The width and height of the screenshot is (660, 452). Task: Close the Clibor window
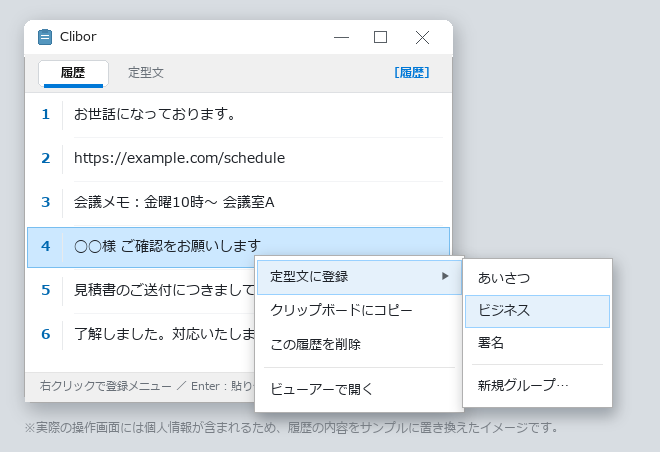coord(422,37)
